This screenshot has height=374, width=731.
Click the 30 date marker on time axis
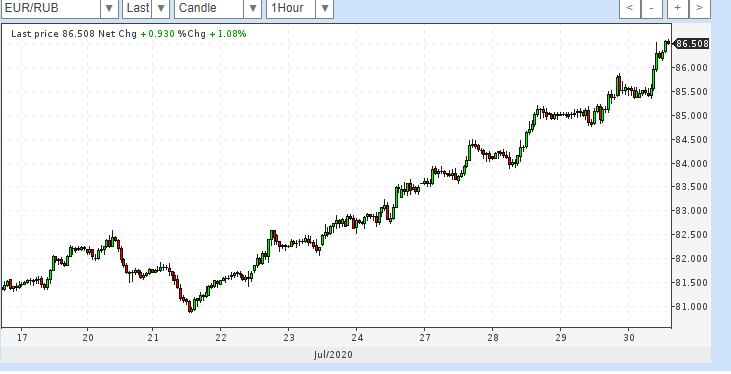(x=628, y=338)
